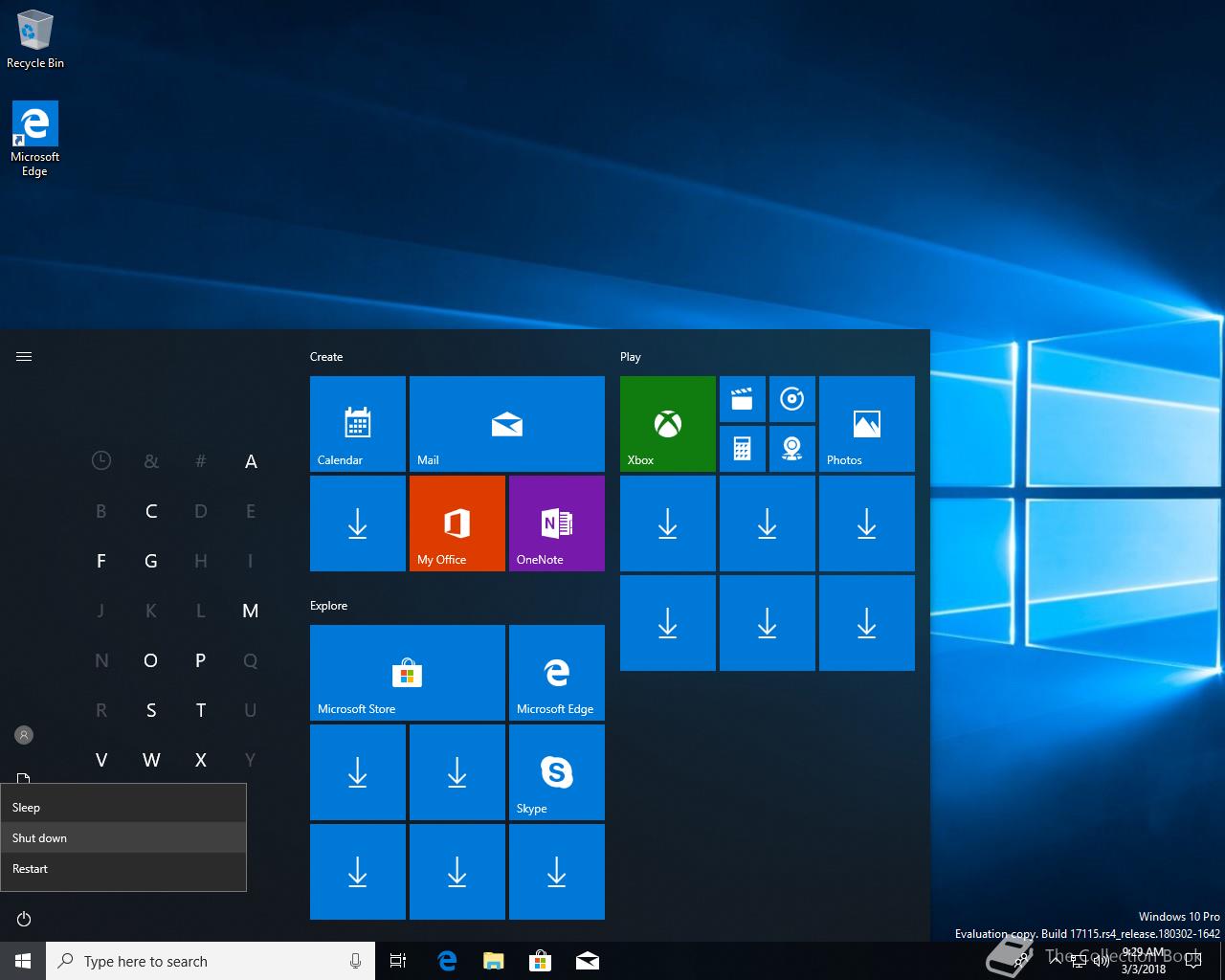Jump to letter F in app list
This screenshot has height=980, width=1225.
coord(101,561)
